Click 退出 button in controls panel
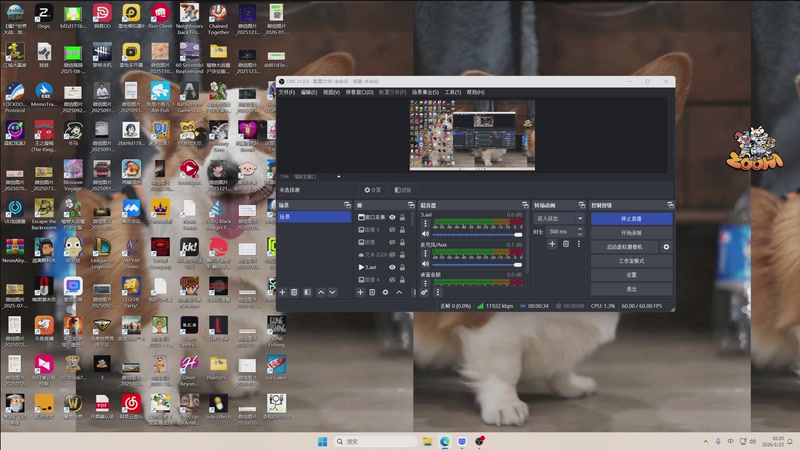The width and height of the screenshot is (800, 450). (632, 289)
